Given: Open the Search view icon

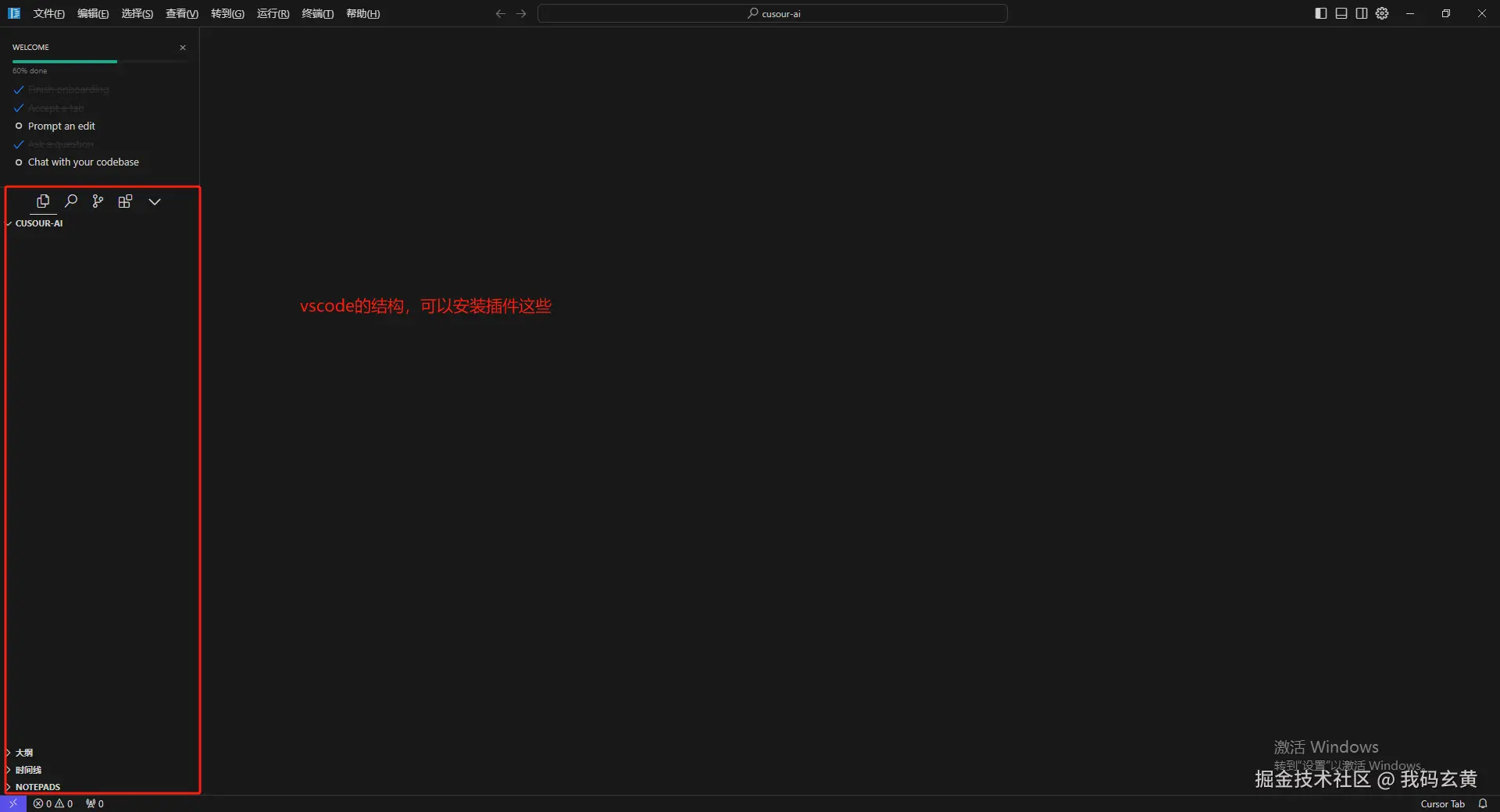Looking at the screenshot, I should [x=71, y=201].
